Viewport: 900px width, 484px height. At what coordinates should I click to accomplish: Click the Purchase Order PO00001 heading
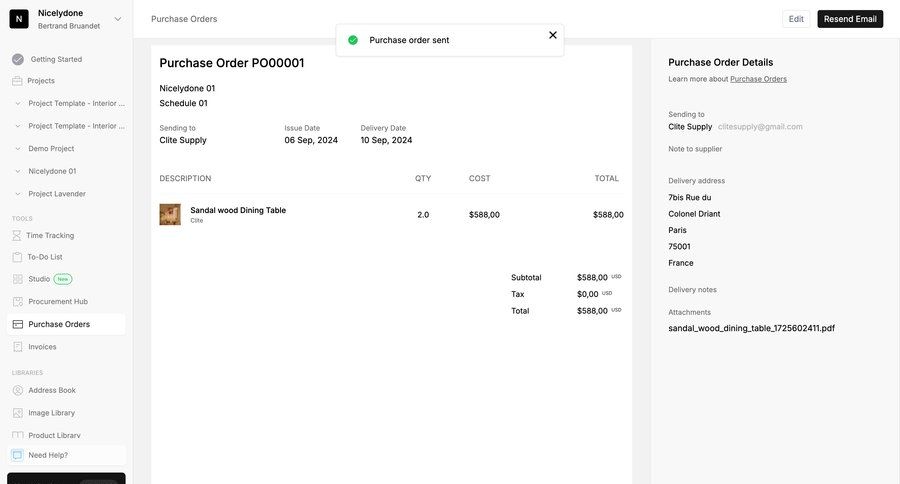coord(232,63)
